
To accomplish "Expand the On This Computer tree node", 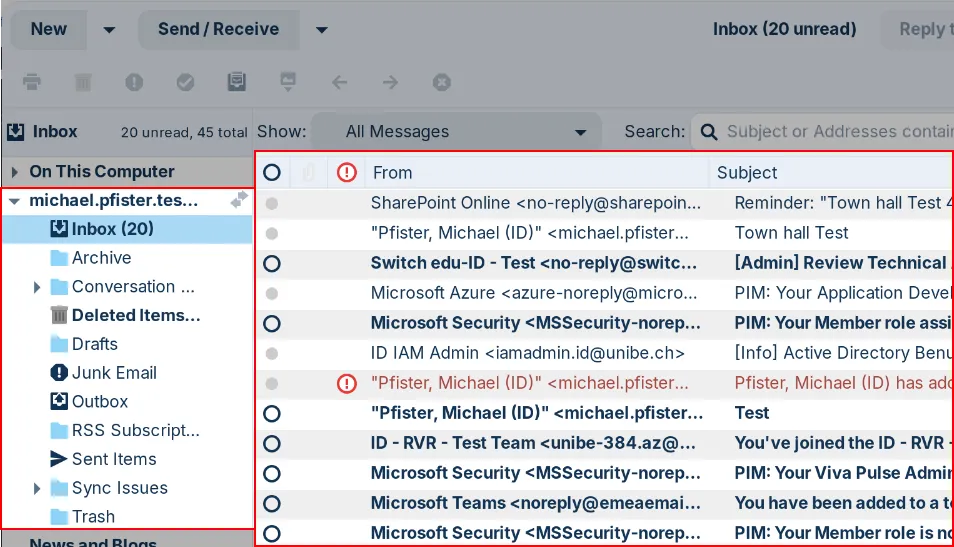I will pyautogui.click(x=15, y=172).
